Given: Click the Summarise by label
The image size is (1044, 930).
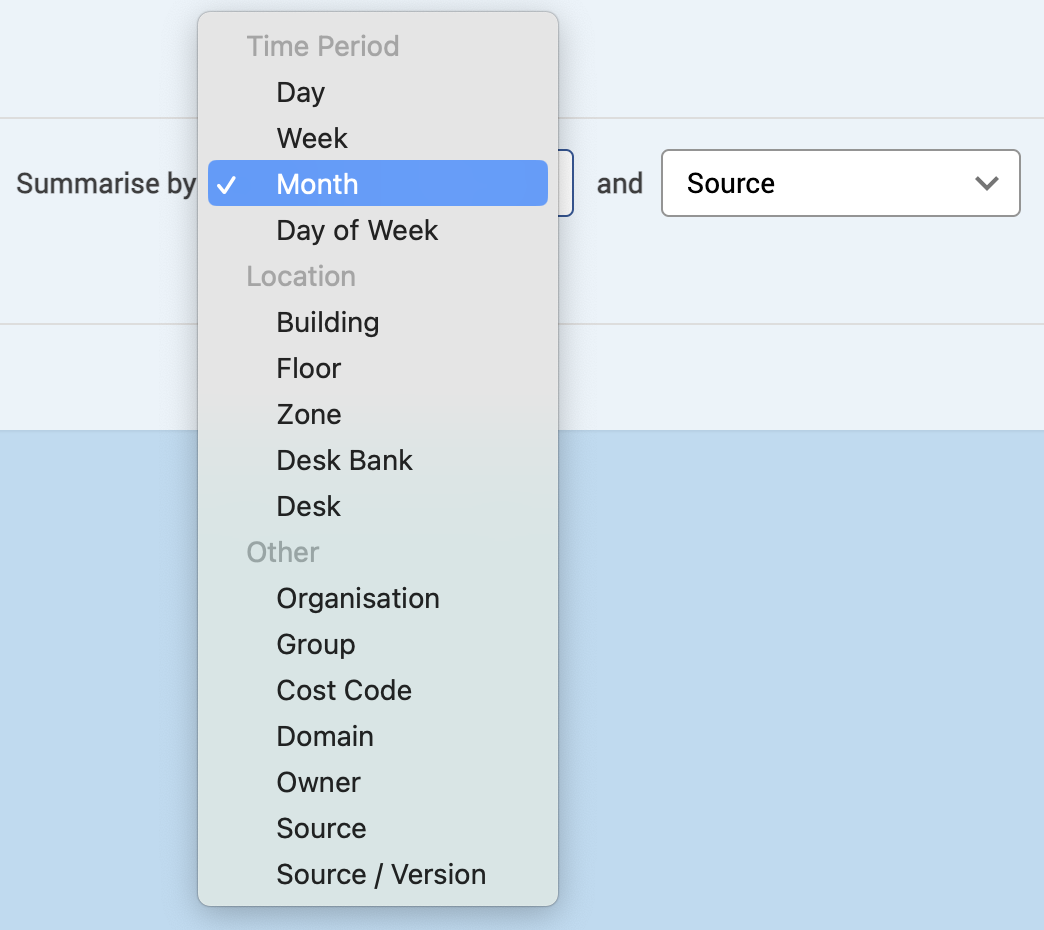Looking at the screenshot, I should pos(105,183).
